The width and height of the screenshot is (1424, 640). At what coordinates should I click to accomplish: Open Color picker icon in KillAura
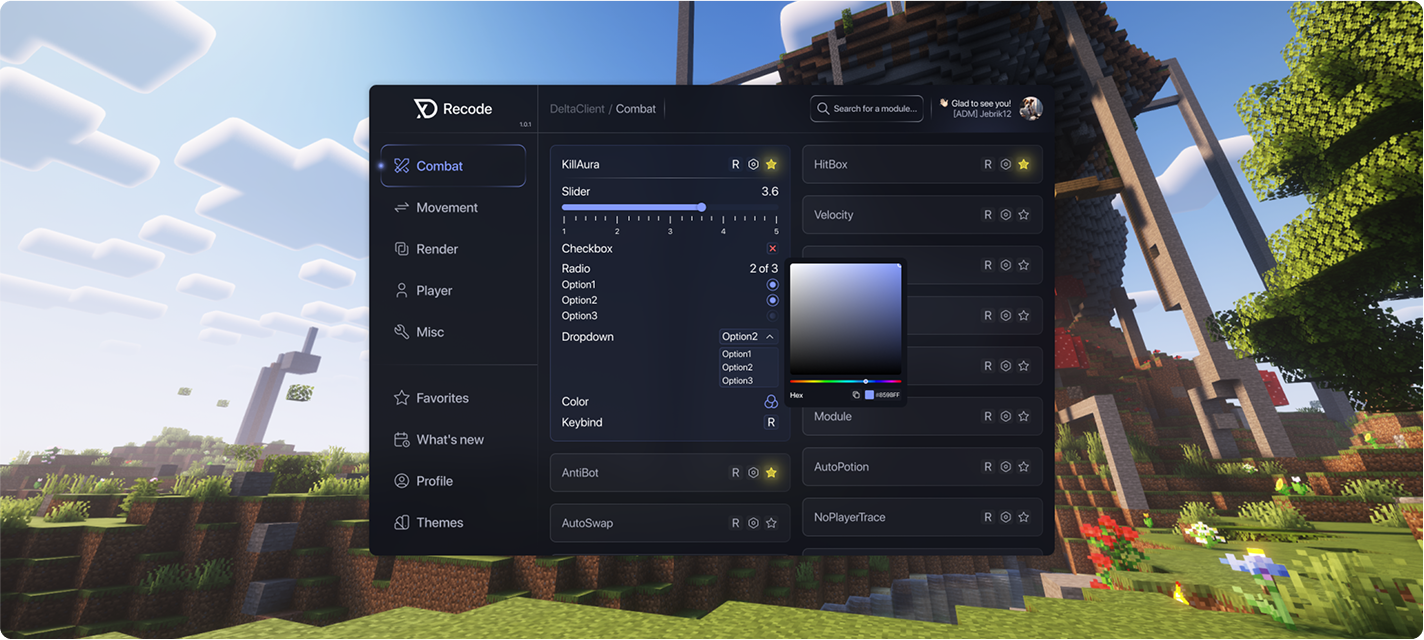click(771, 402)
